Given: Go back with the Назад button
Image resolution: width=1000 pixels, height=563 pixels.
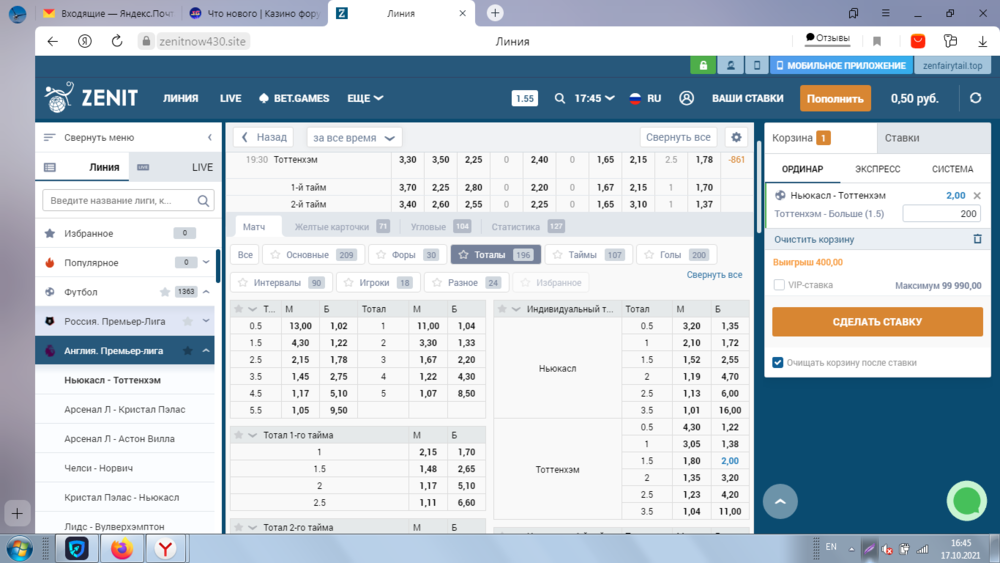Looking at the screenshot, I should click(x=263, y=137).
